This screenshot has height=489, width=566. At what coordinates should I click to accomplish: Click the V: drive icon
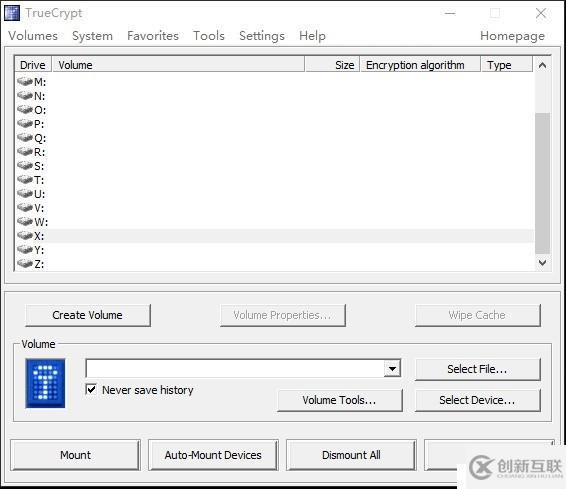pos(25,208)
